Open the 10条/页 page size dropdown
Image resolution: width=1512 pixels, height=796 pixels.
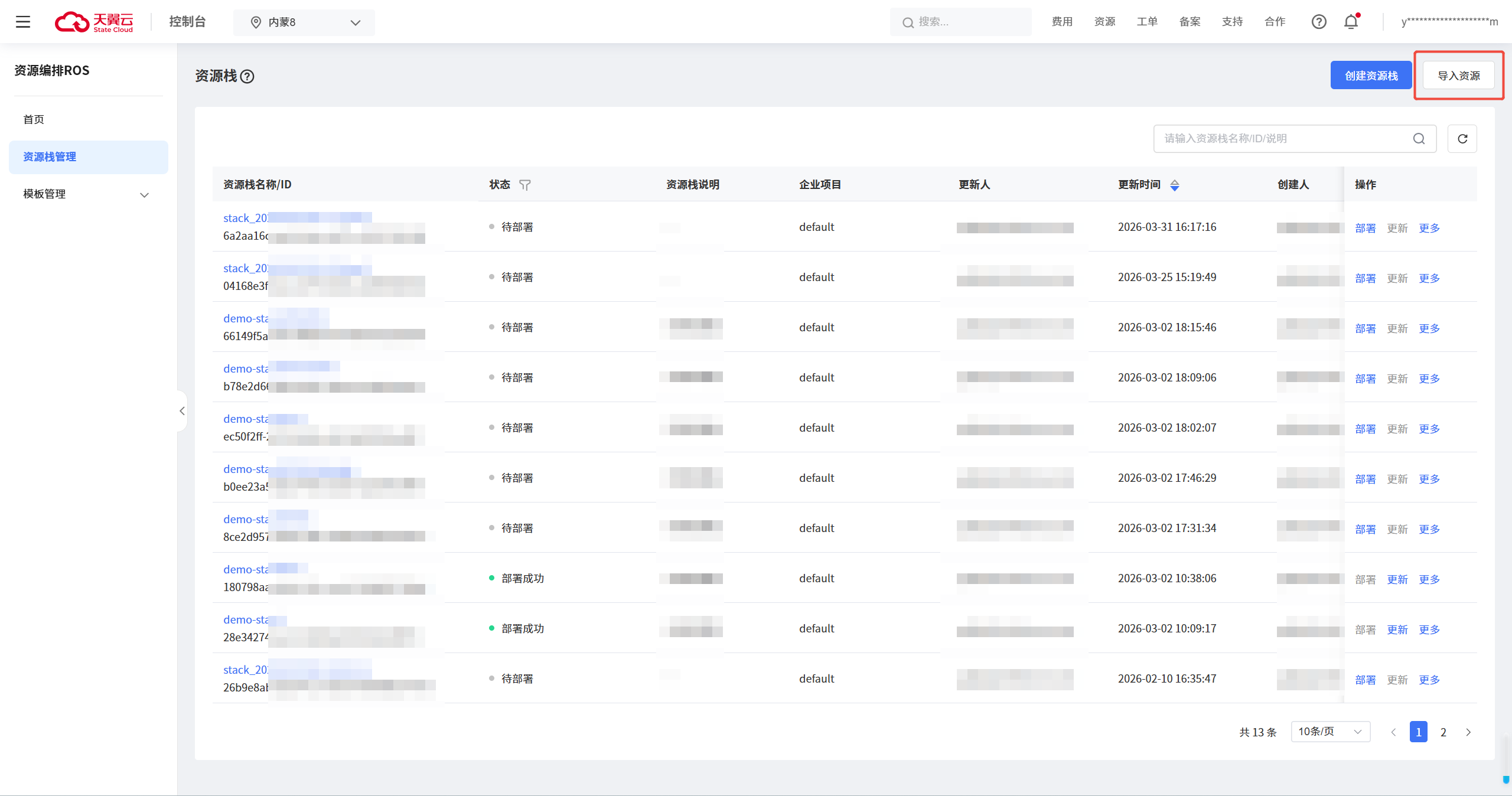point(1330,732)
